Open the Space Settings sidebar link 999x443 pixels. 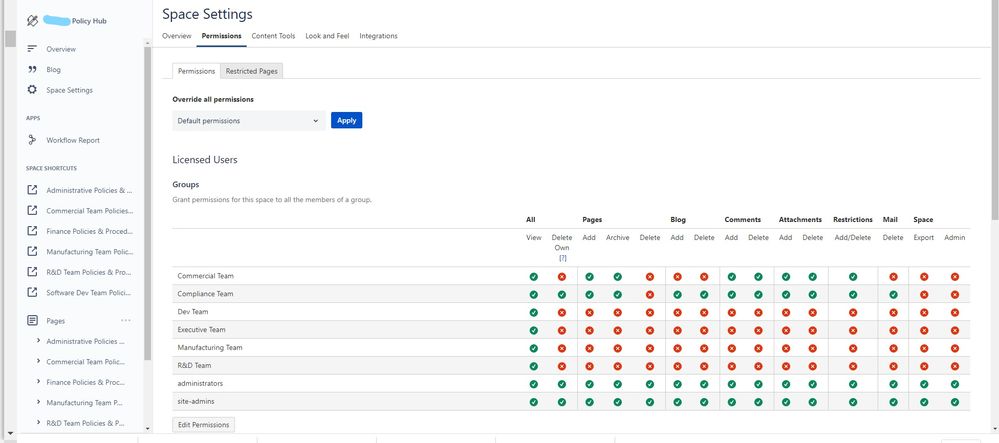point(69,90)
